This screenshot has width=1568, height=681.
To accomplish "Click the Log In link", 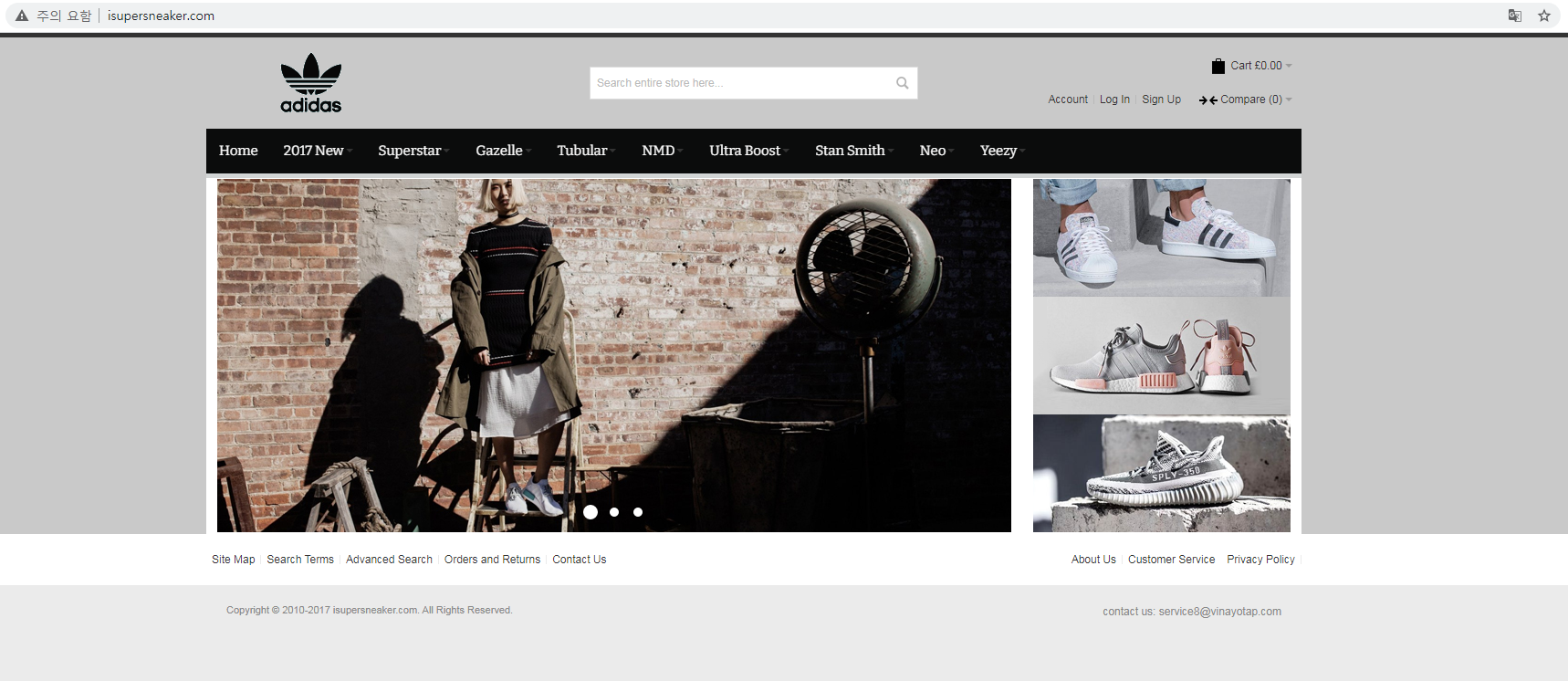I will 1114,100.
